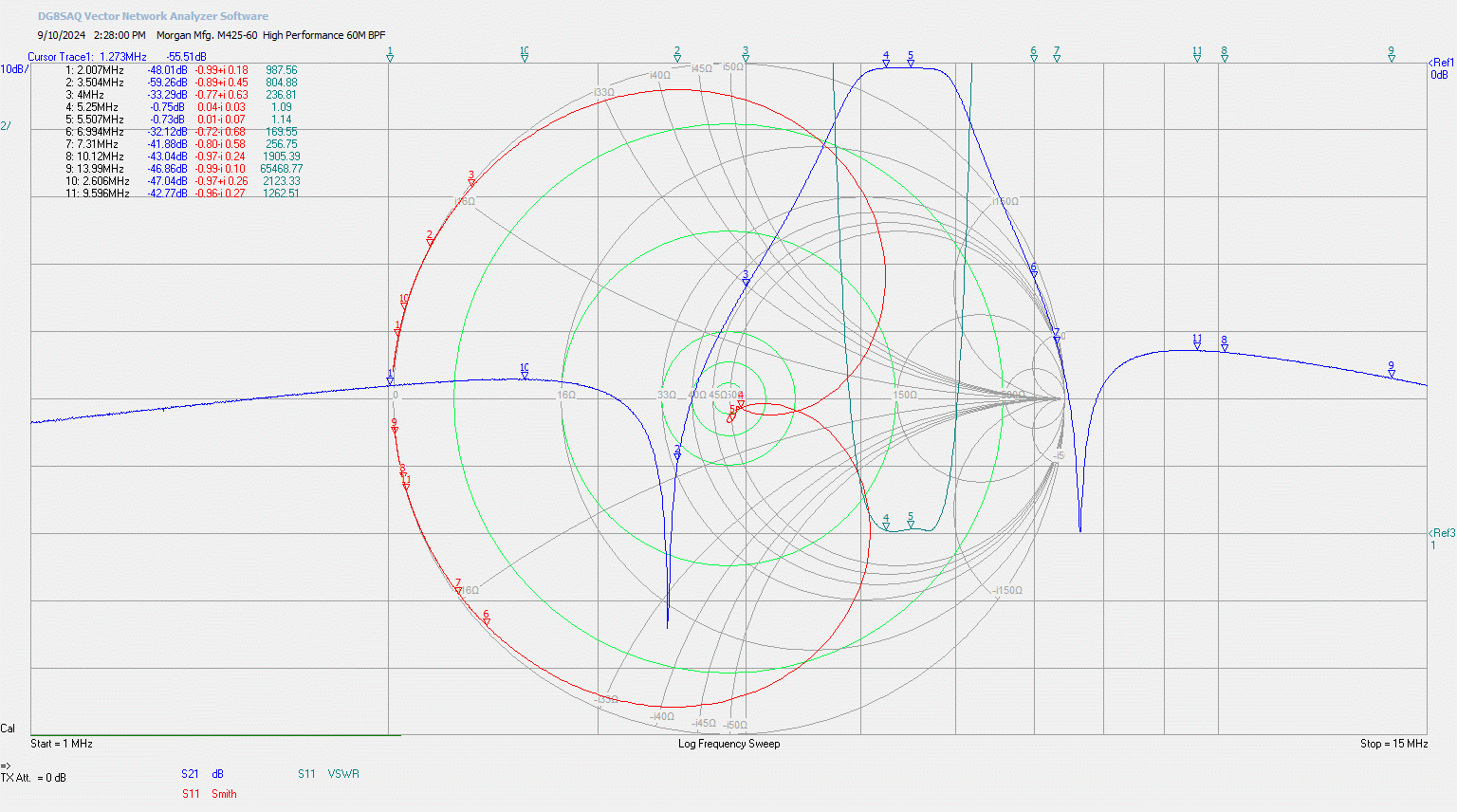
Task: Click red Smith chart marker 10
Action: pyautogui.click(x=404, y=303)
